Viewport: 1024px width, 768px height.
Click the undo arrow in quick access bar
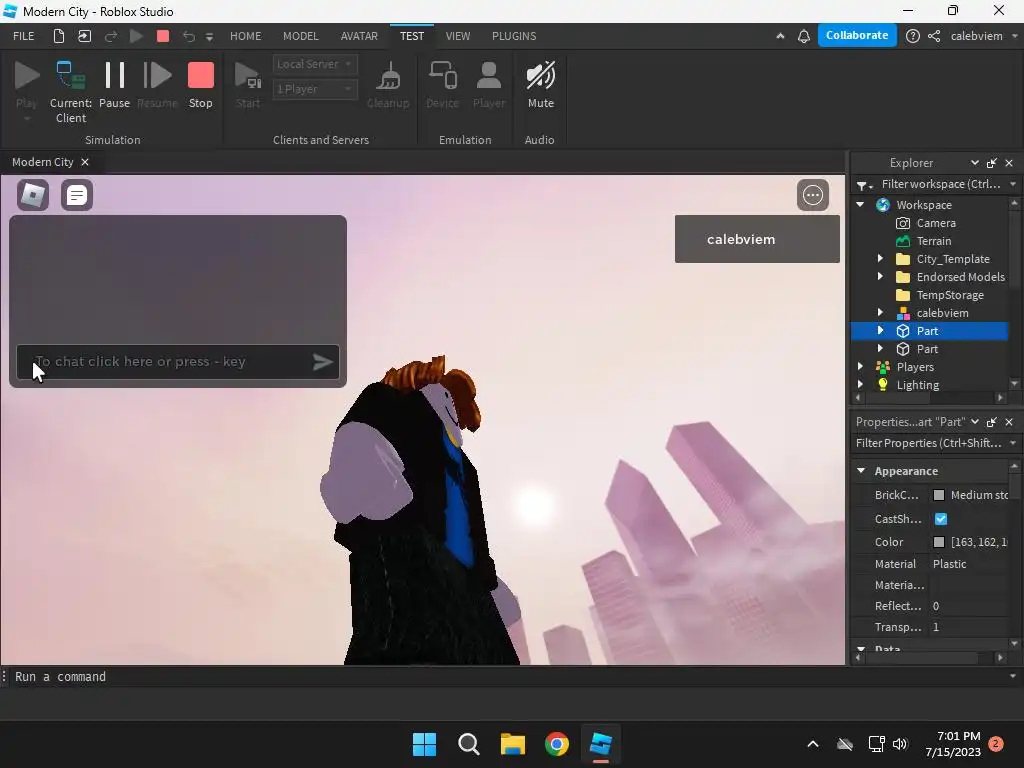coord(189,36)
